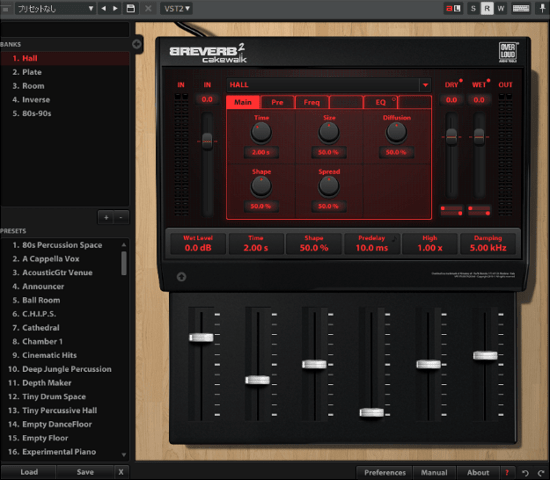Select the 2. Plate bank
550x480 pixels.
point(65,72)
